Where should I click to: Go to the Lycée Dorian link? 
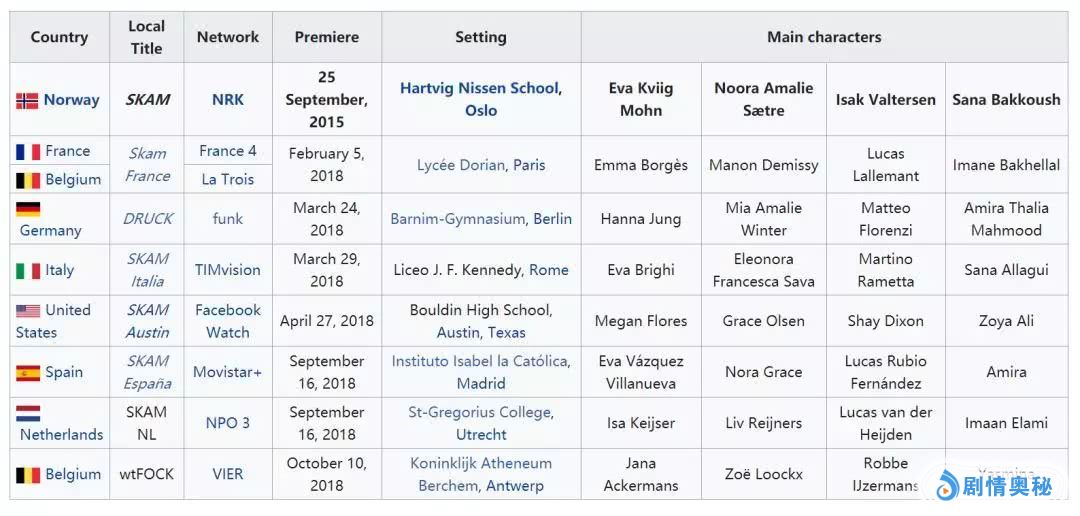pos(461,165)
